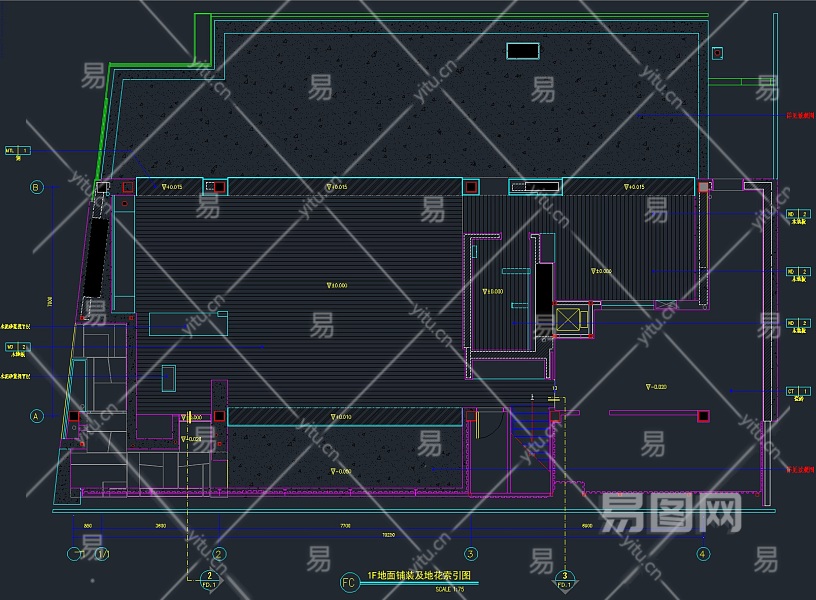Viewport: 816px width, 600px height.
Task: Select the red column at grid A-2
Action: (x=220, y=416)
